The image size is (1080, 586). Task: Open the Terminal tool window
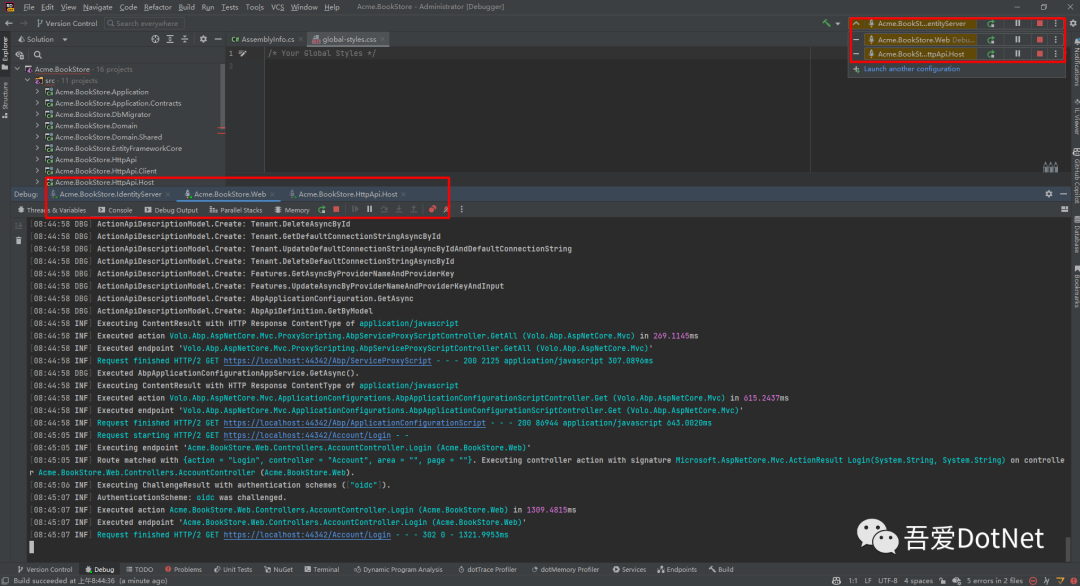(x=321, y=569)
